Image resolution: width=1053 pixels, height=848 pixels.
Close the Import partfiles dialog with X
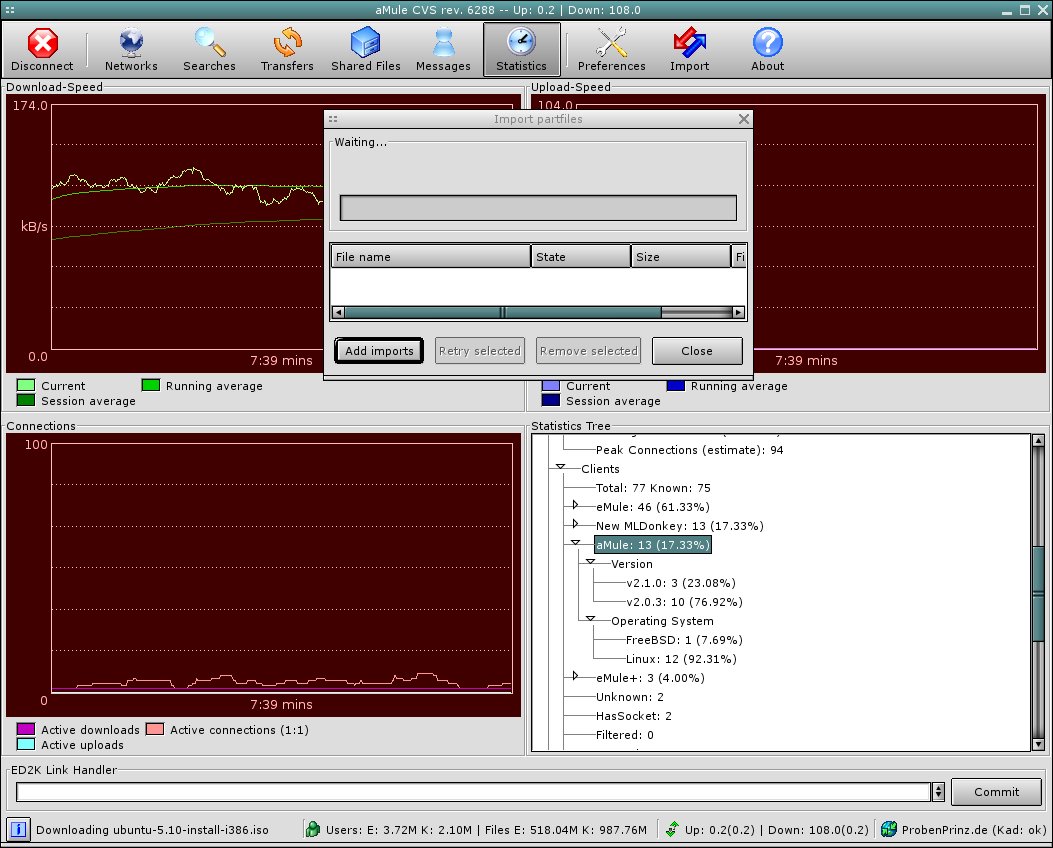(x=743, y=119)
